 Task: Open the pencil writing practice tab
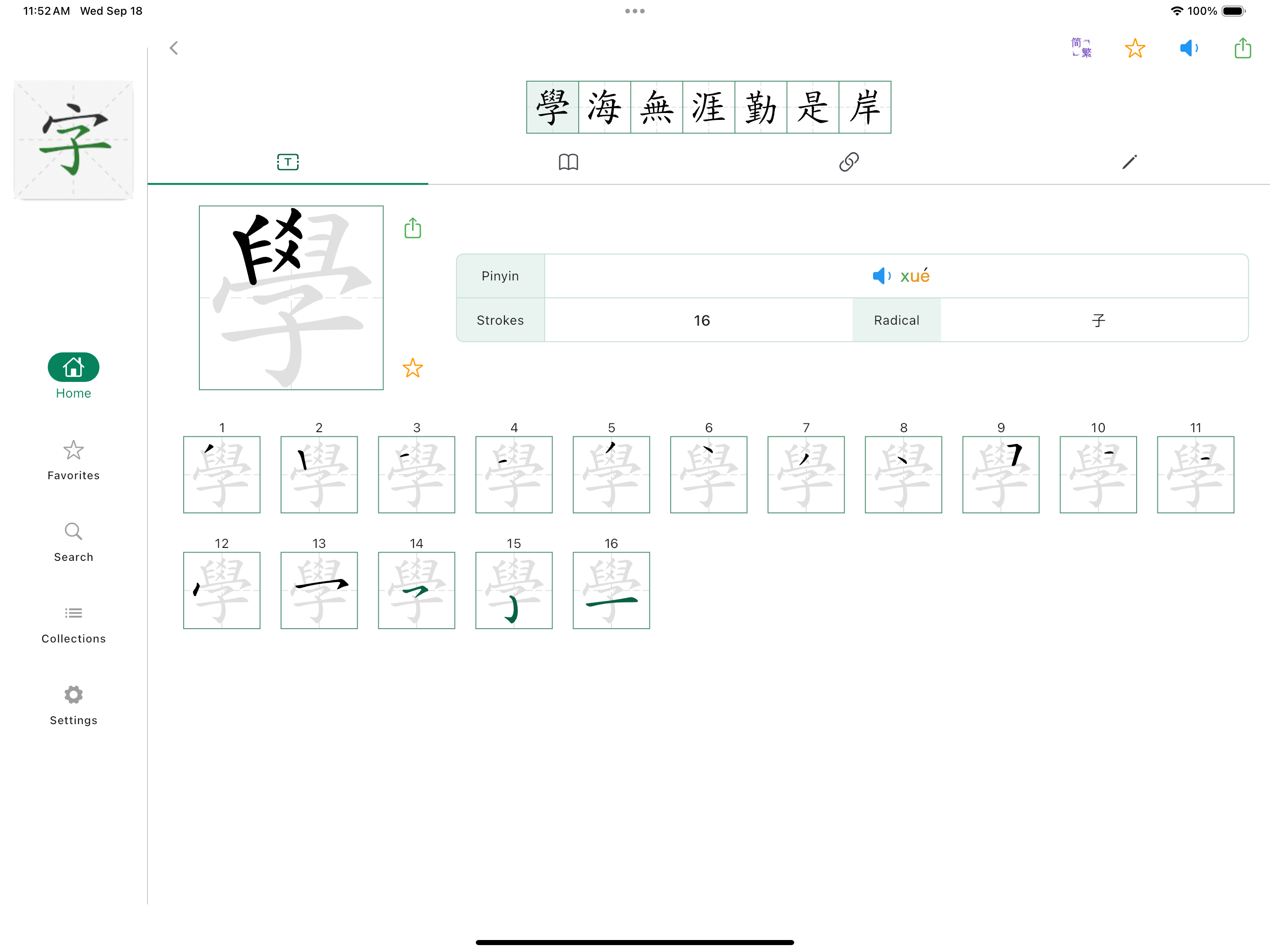(x=1129, y=162)
